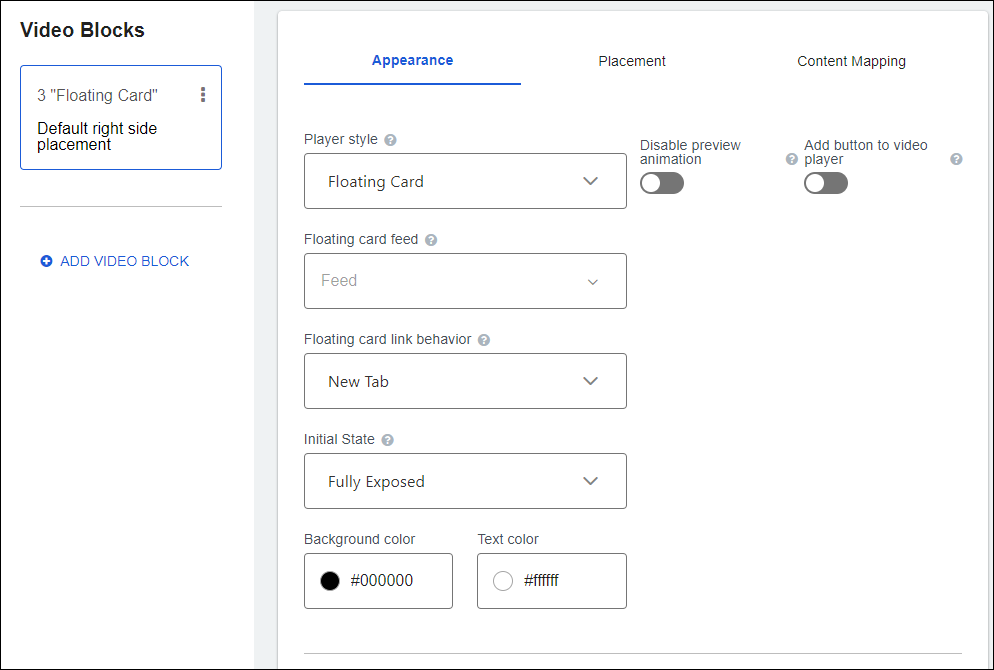Open the Floating card link behavior dropdown

(465, 381)
